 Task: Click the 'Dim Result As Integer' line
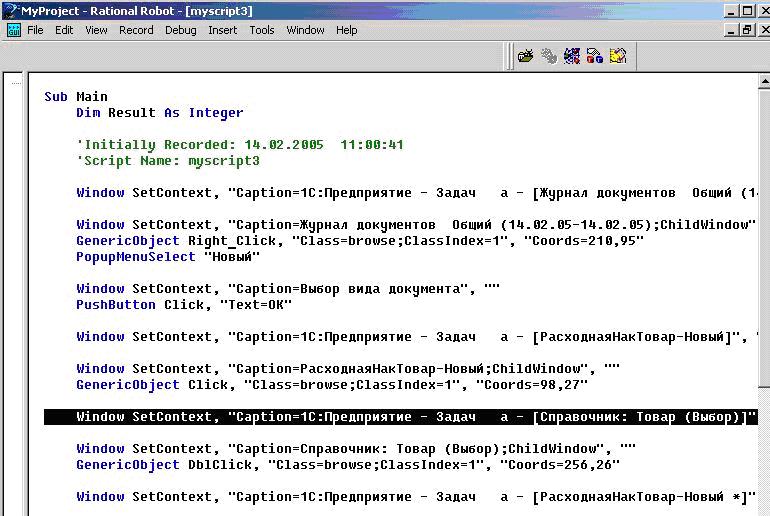click(x=160, y=113)
